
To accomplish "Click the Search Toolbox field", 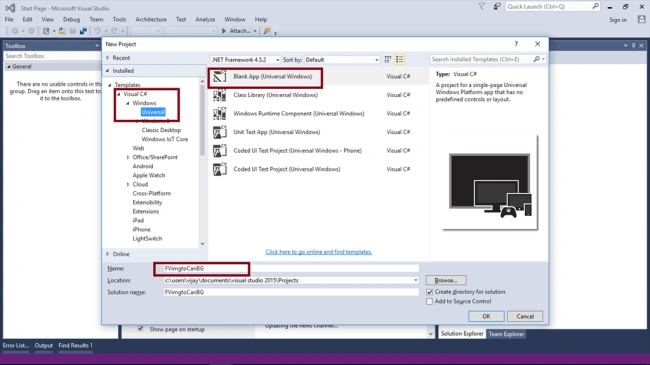I will click(x=51, y=56).
